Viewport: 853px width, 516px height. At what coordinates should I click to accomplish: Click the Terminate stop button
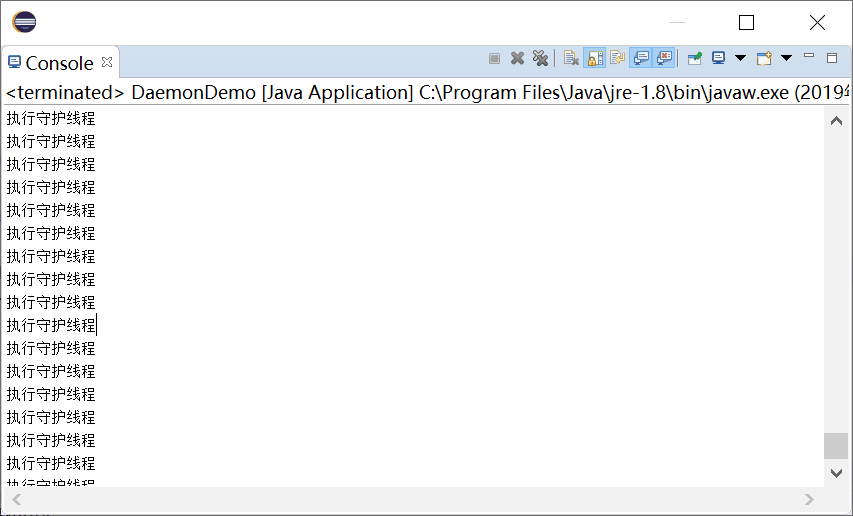(494, 58)
